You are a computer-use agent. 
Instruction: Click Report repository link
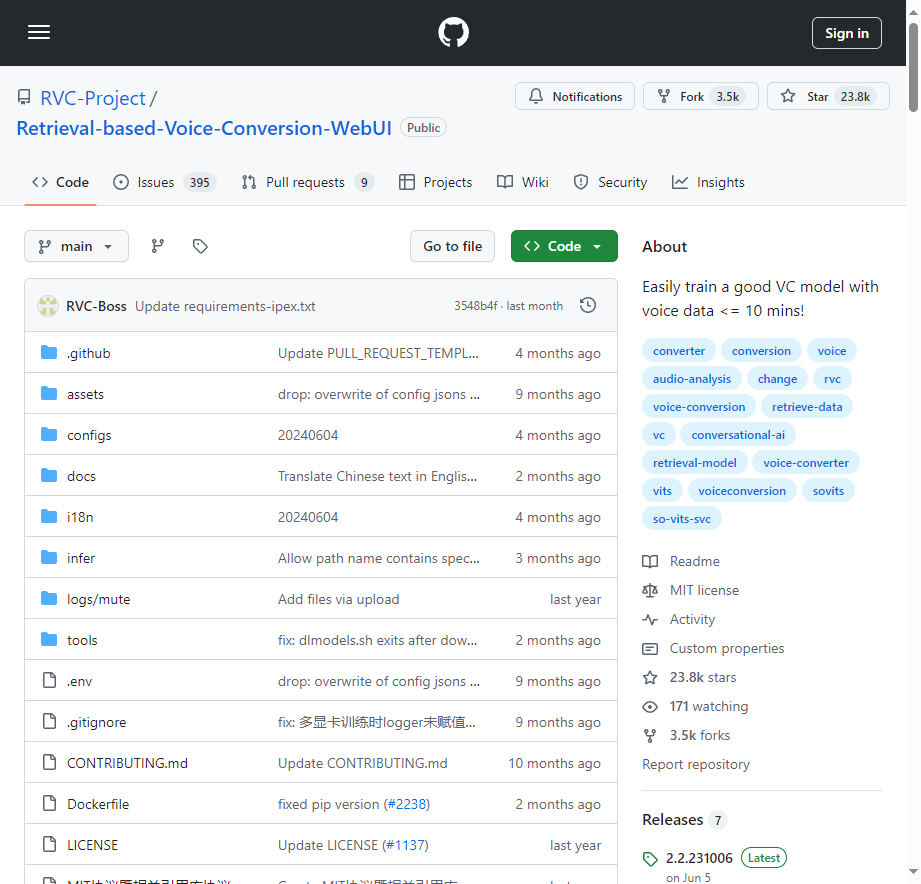coord(696,764)
